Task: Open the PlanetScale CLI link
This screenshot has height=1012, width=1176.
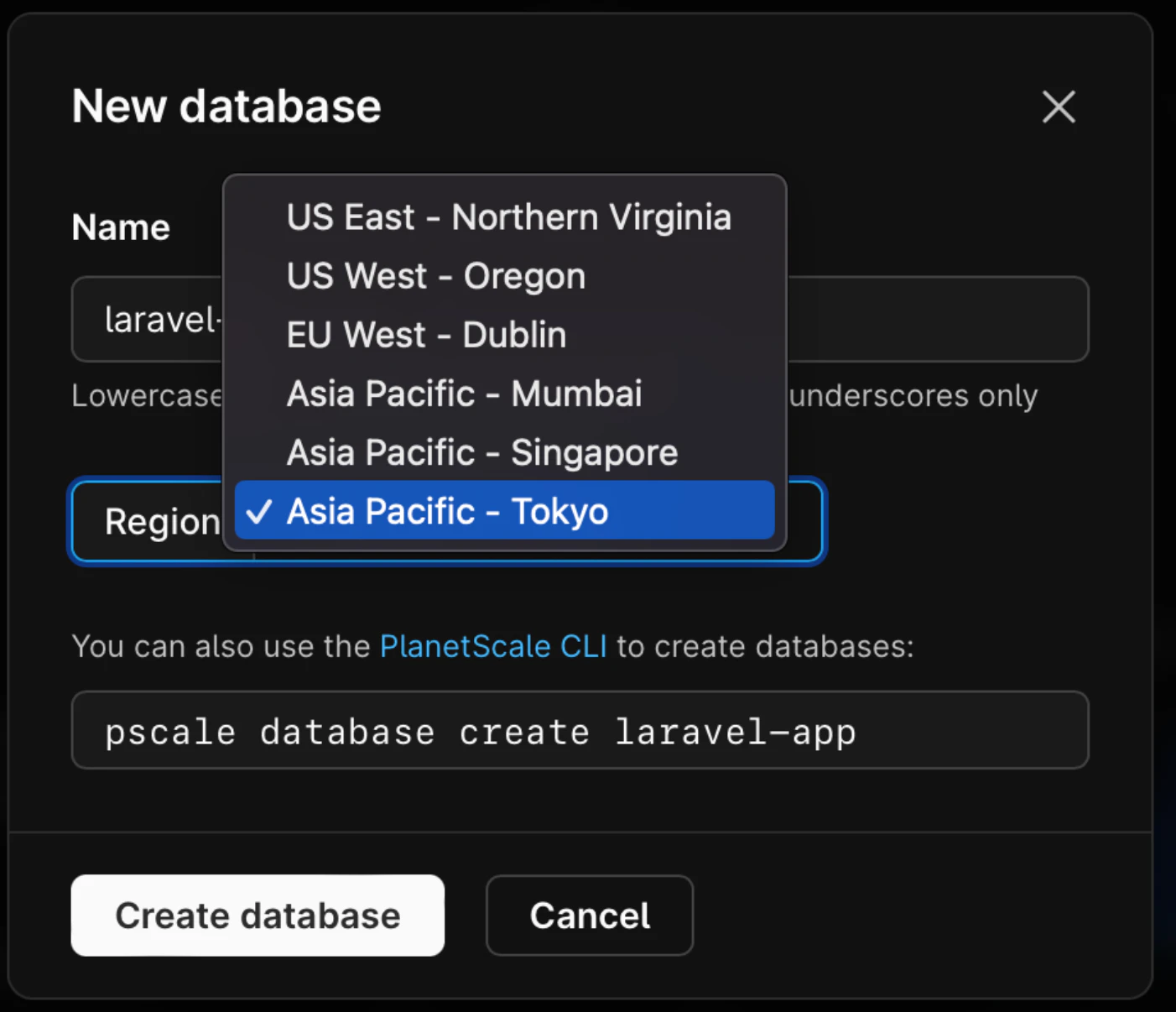Action: pyautogui.click(x=493, y=646)
